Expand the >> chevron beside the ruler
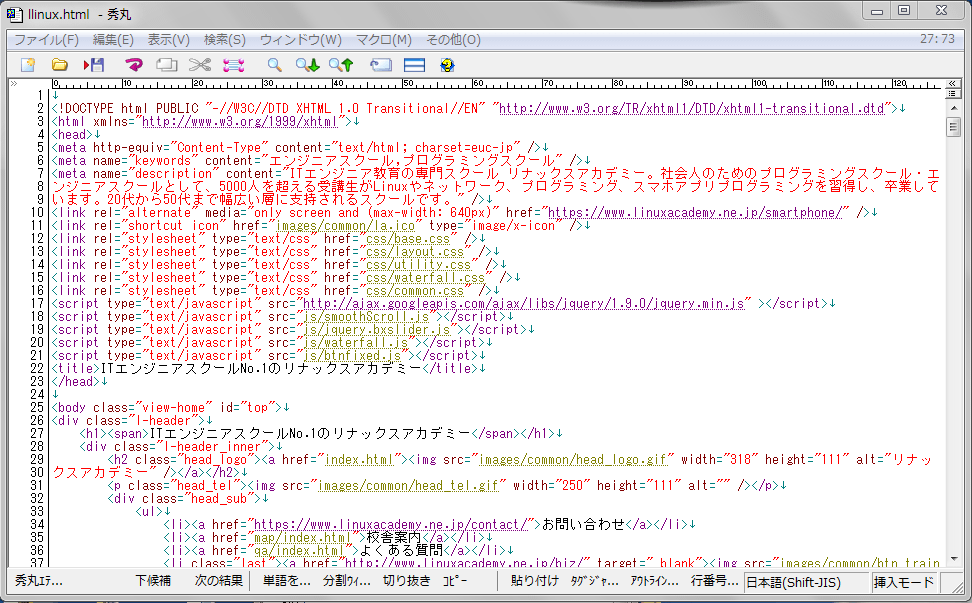 coord(15,84)
